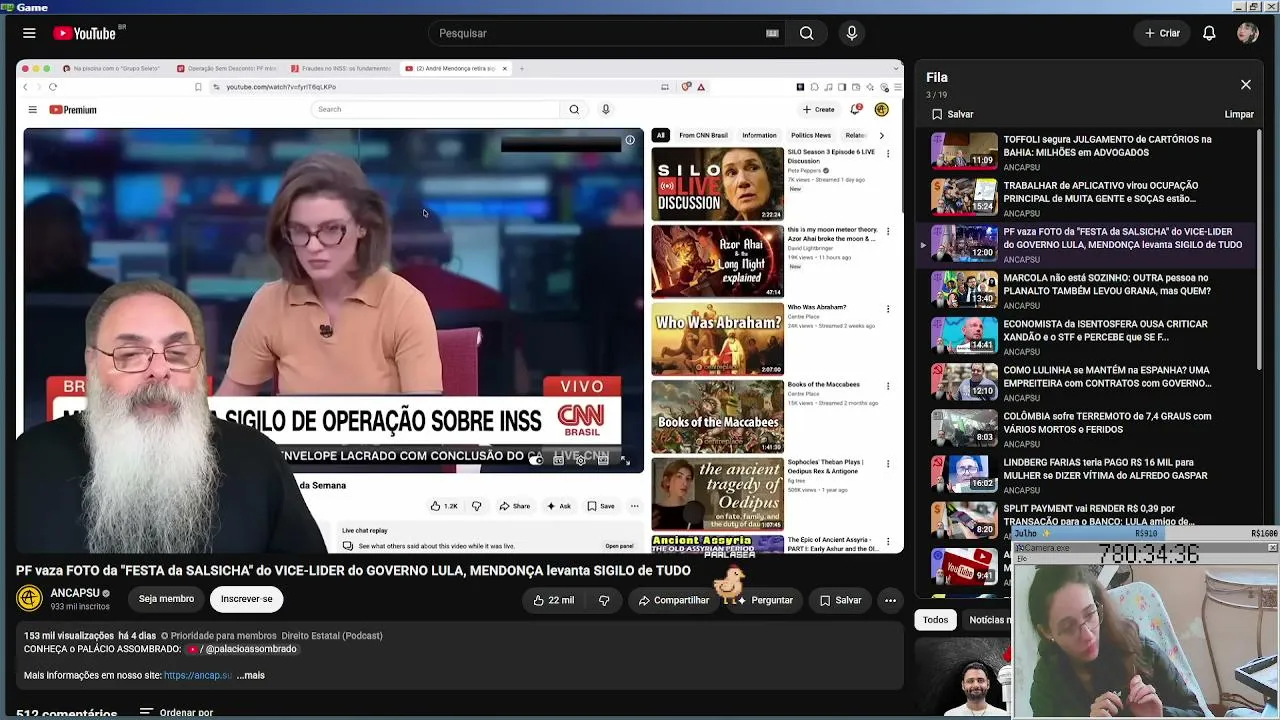Open the ANCAPSU channel avatar
This screenshot has width=1280, height=720.
tap(30, 599)
